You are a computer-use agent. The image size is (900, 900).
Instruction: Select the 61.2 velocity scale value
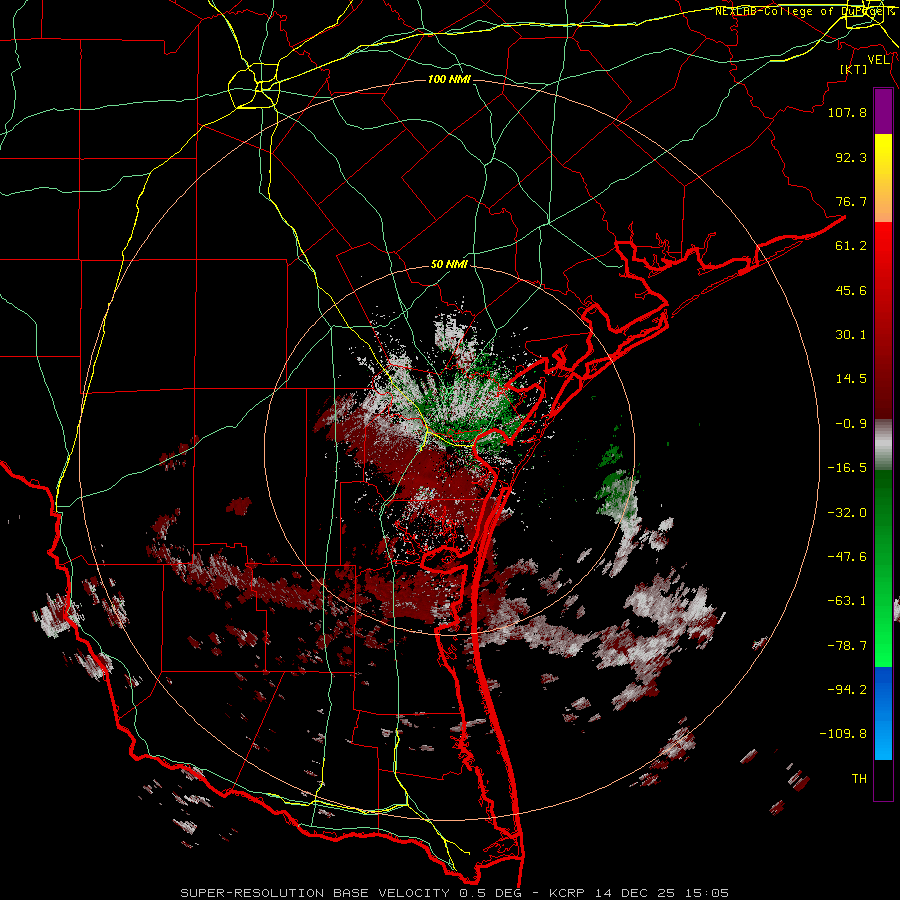click(851, 246)
